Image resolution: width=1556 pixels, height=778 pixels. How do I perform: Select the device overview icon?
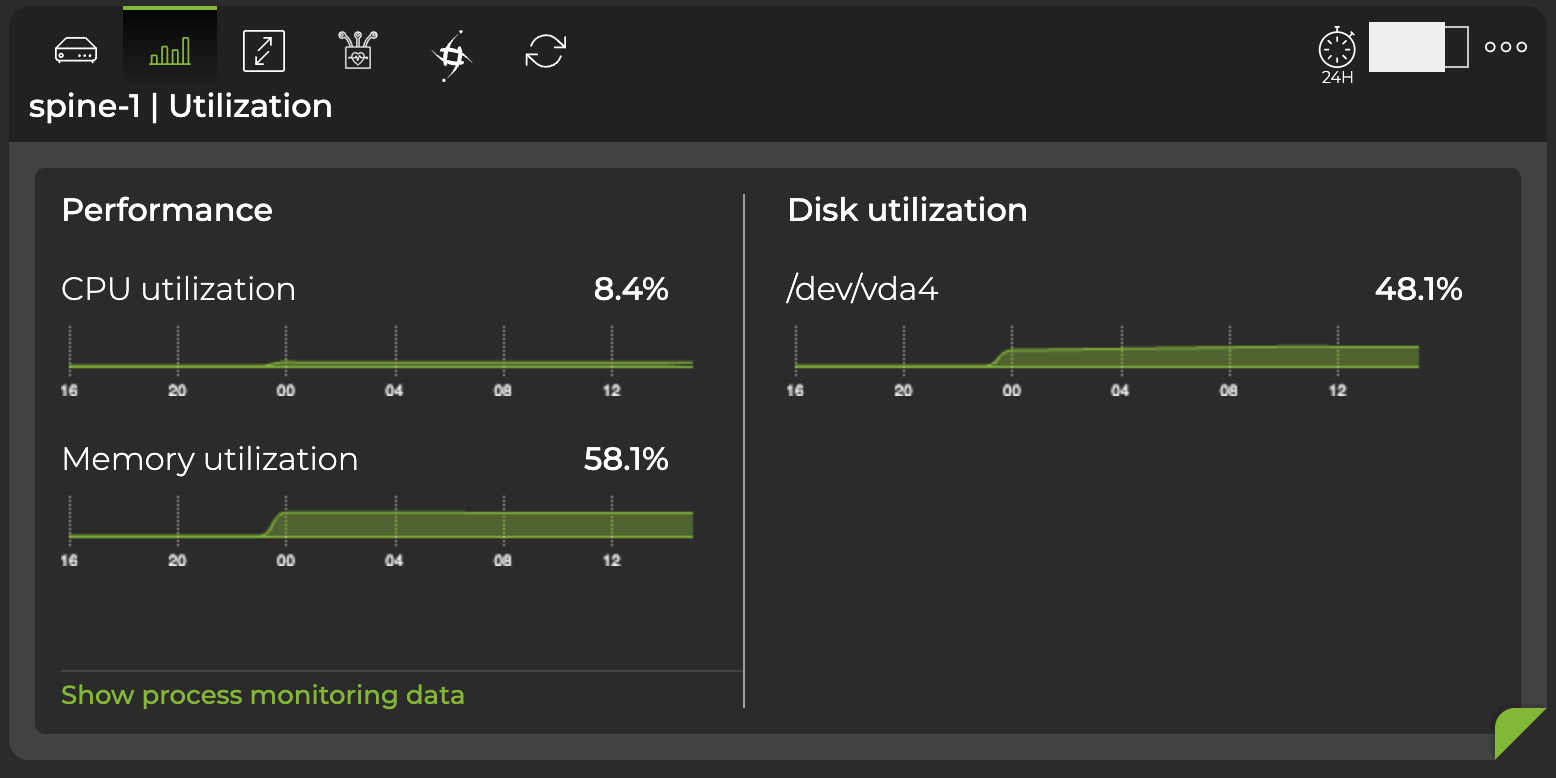point(77,49)
